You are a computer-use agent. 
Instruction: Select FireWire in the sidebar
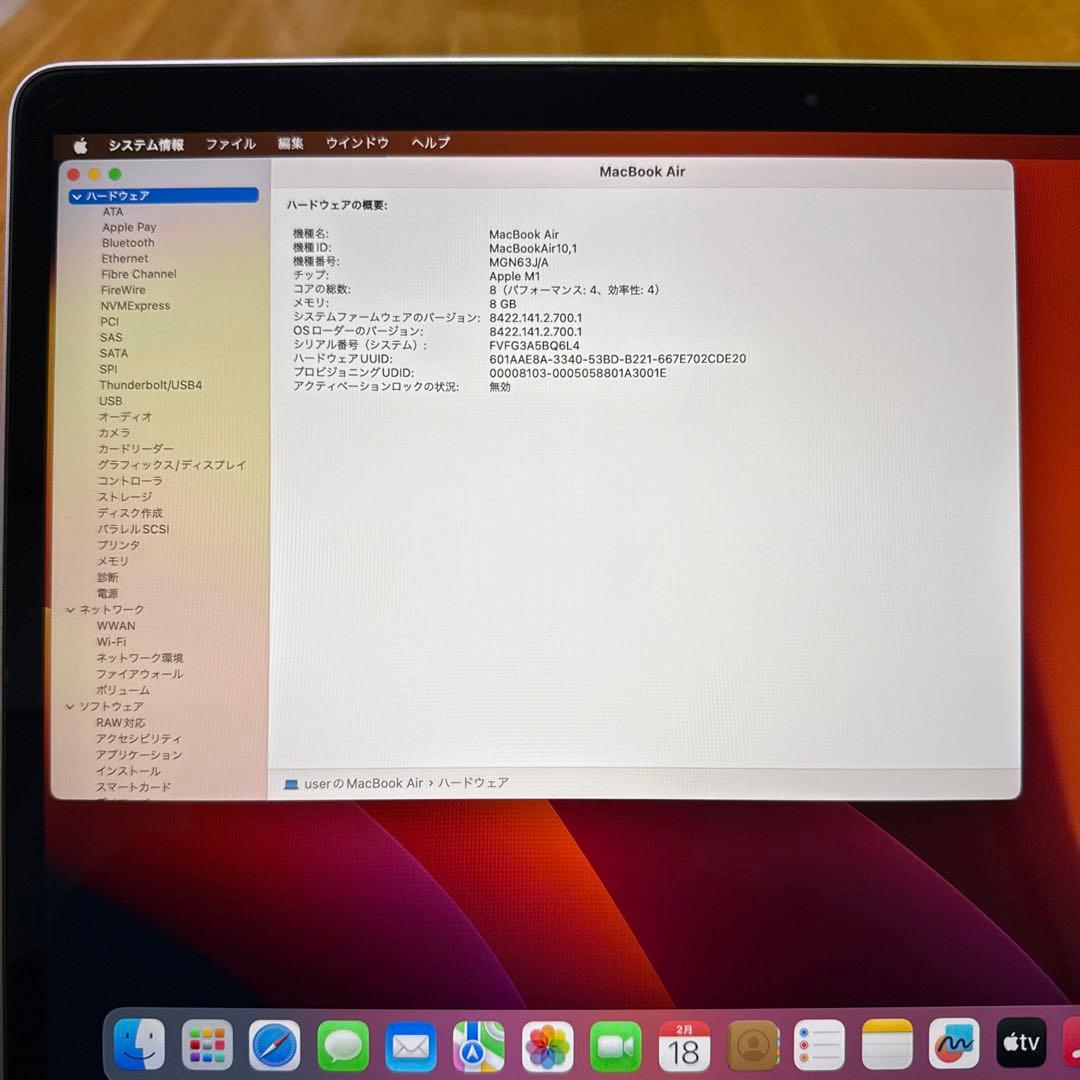[123, 290]
